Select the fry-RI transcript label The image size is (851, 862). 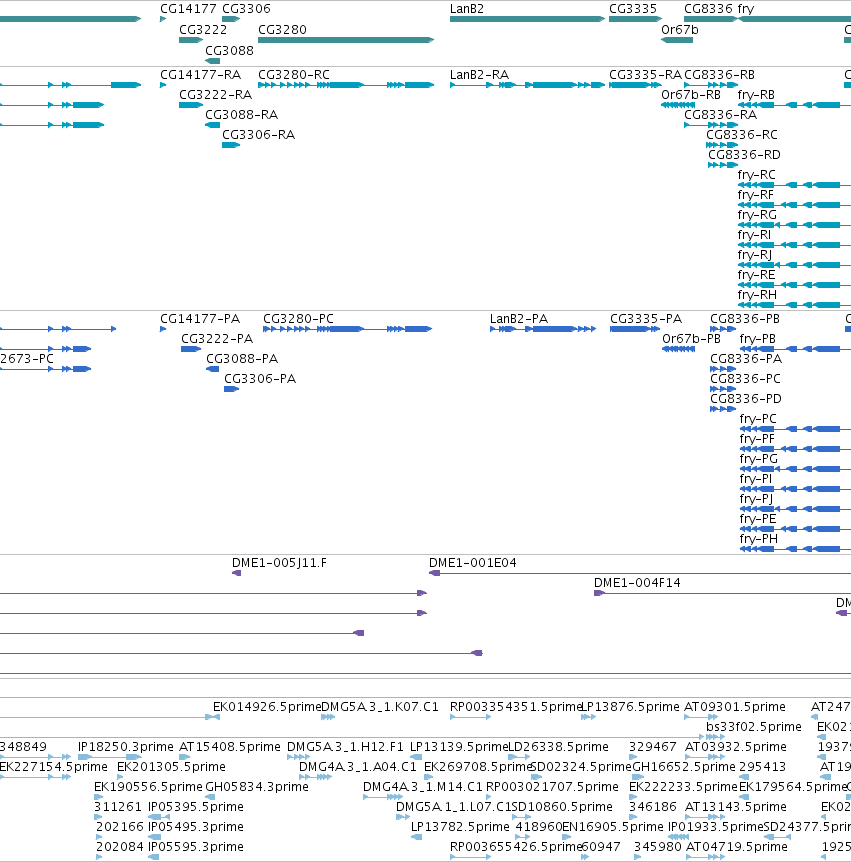tap(754, 235)
